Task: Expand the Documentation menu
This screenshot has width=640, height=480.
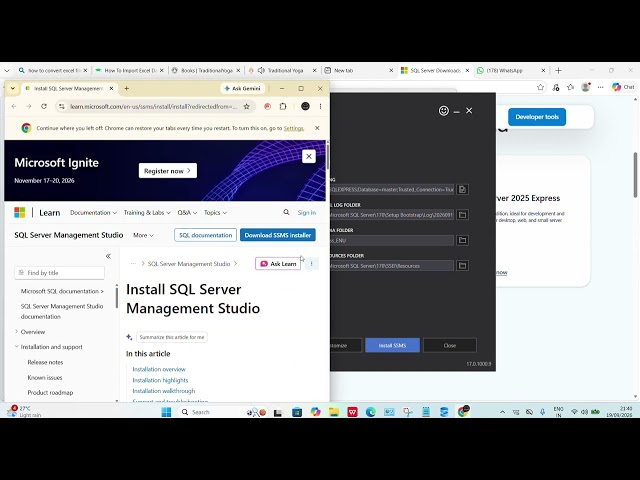Action: (x=93, y=213)
